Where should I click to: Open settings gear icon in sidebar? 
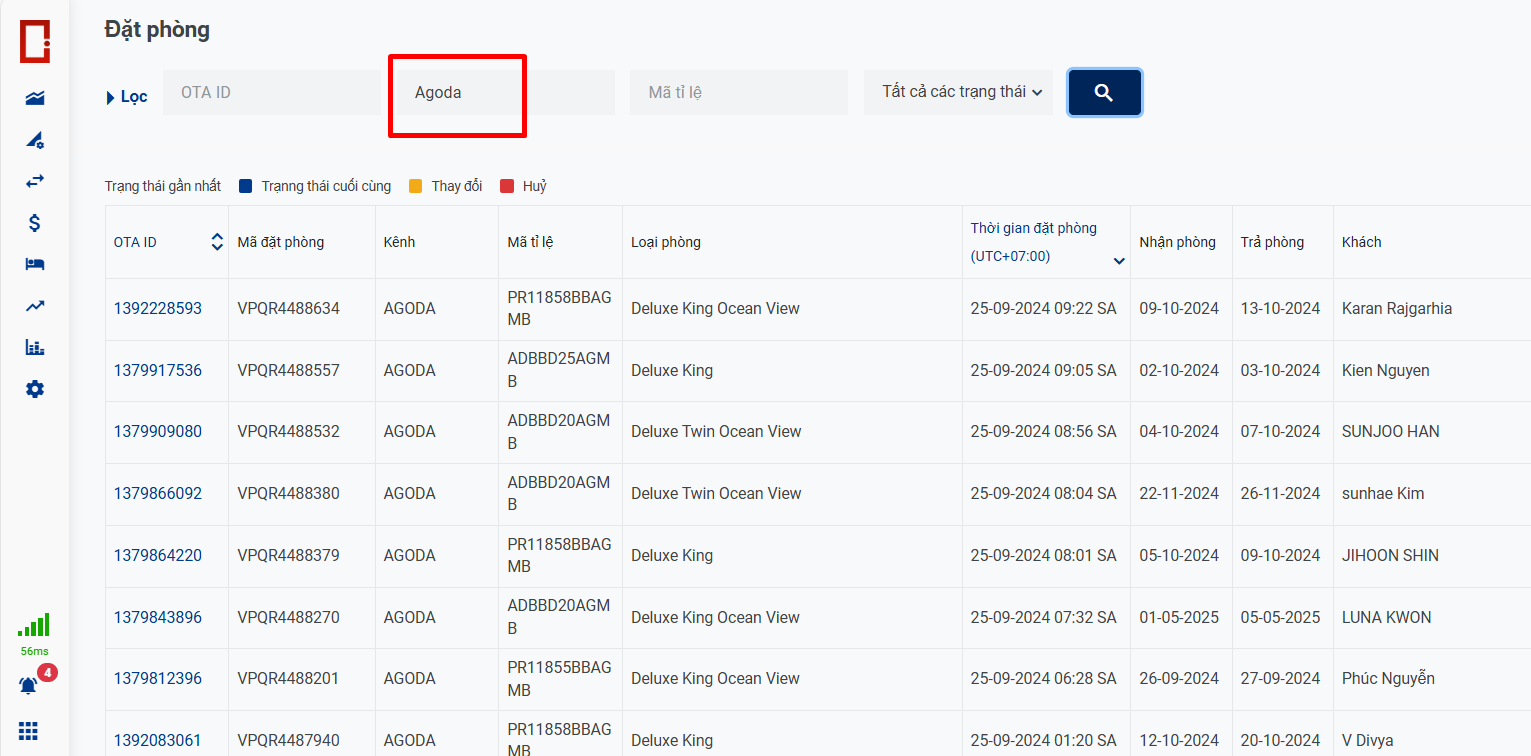pos(35,389)
